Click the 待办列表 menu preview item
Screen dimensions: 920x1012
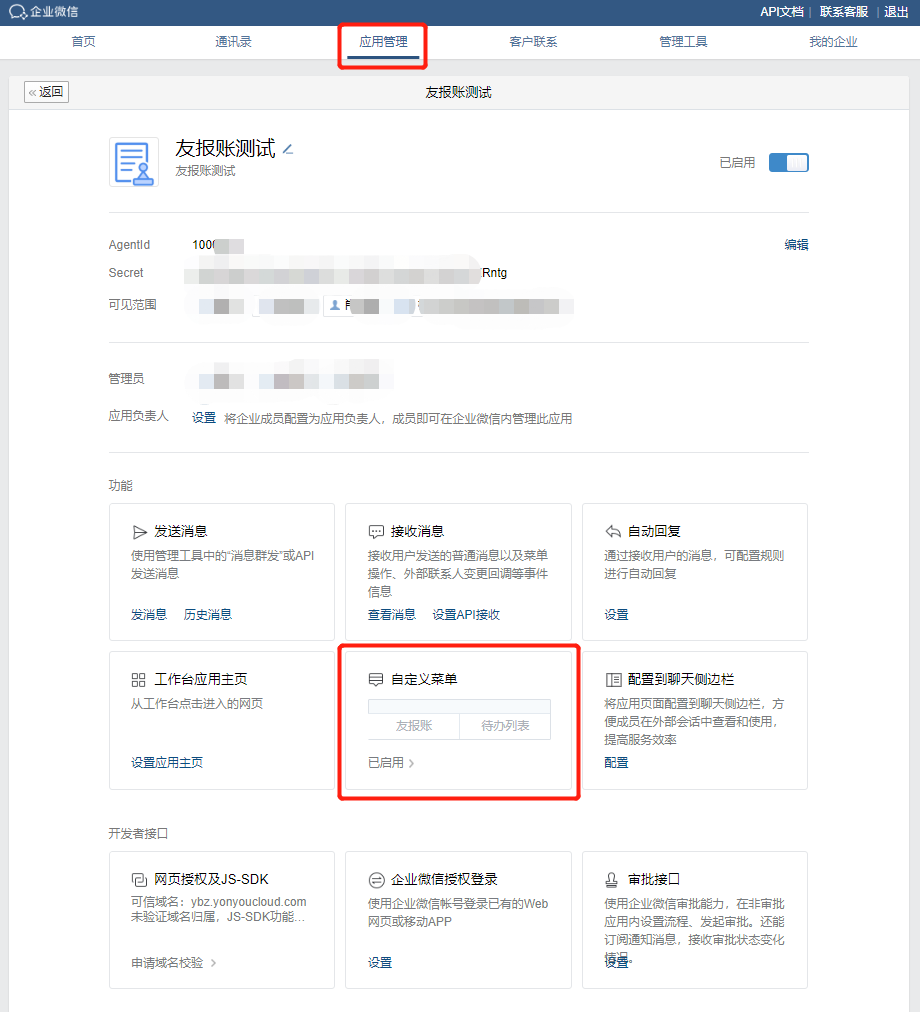(506, 726)
